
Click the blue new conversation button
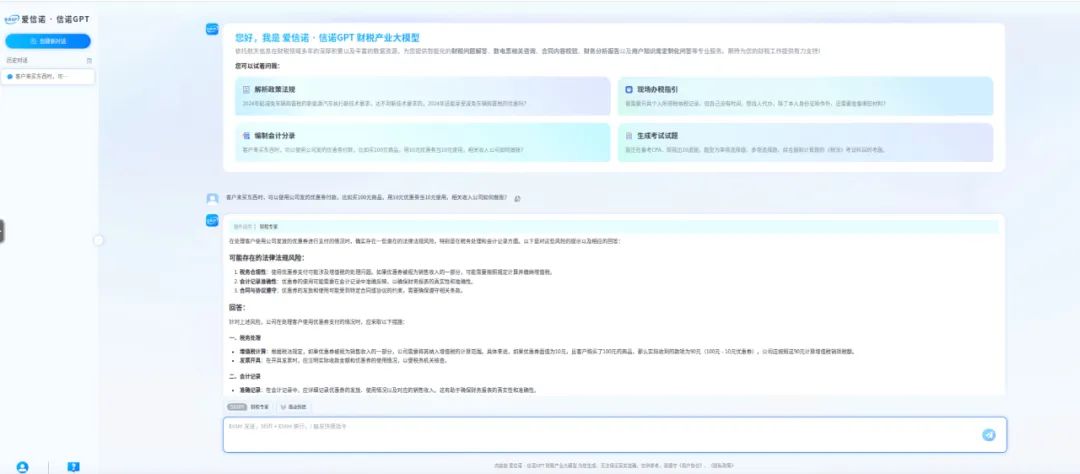click(48, 41)
